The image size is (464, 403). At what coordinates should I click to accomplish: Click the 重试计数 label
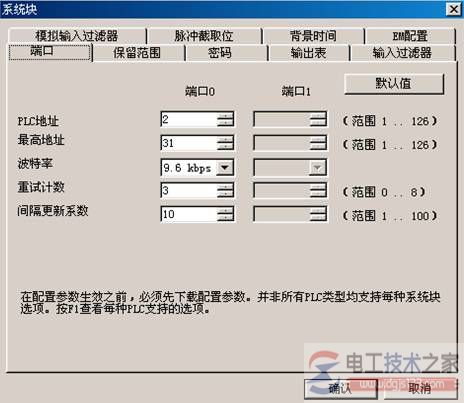pos(41,187)
